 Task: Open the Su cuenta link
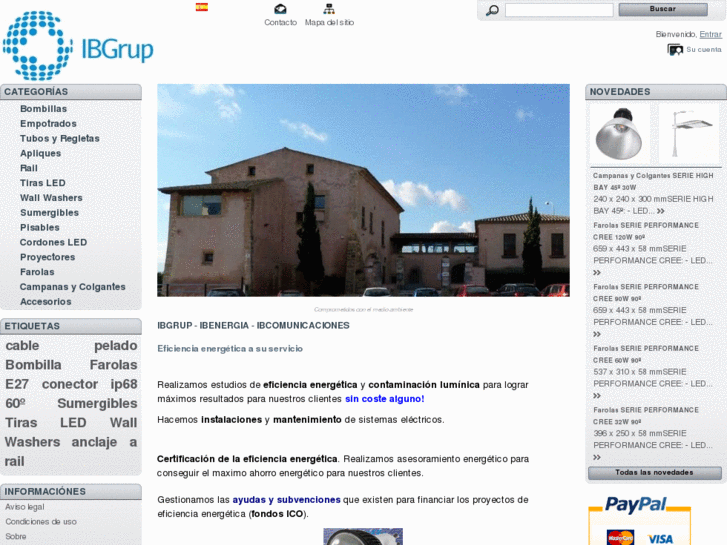coord(704,50)
